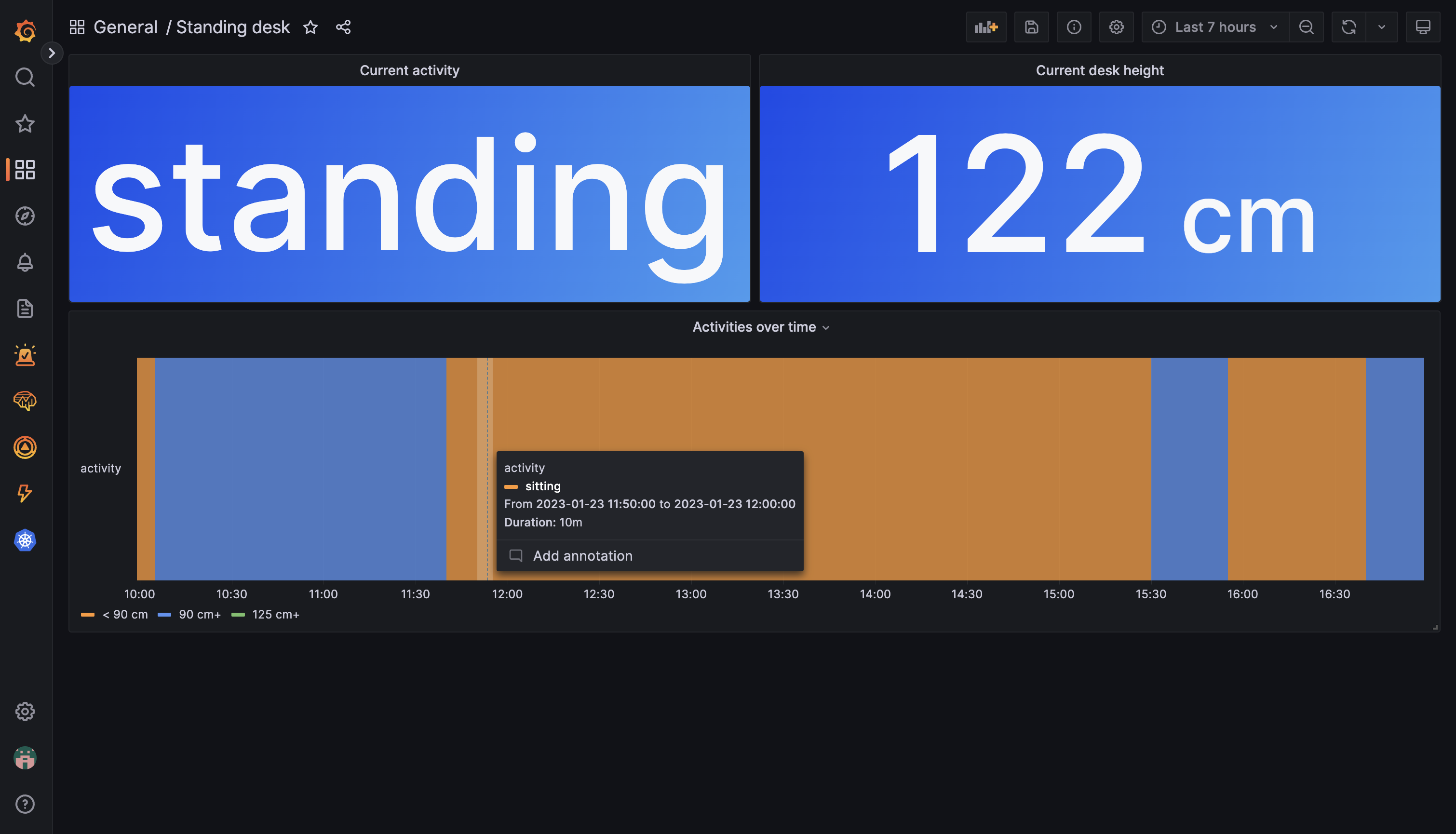This screenshot has height=834, width=1456.
Task: Click the 'General' folder breadcrumb link
Action: [125, 27]
